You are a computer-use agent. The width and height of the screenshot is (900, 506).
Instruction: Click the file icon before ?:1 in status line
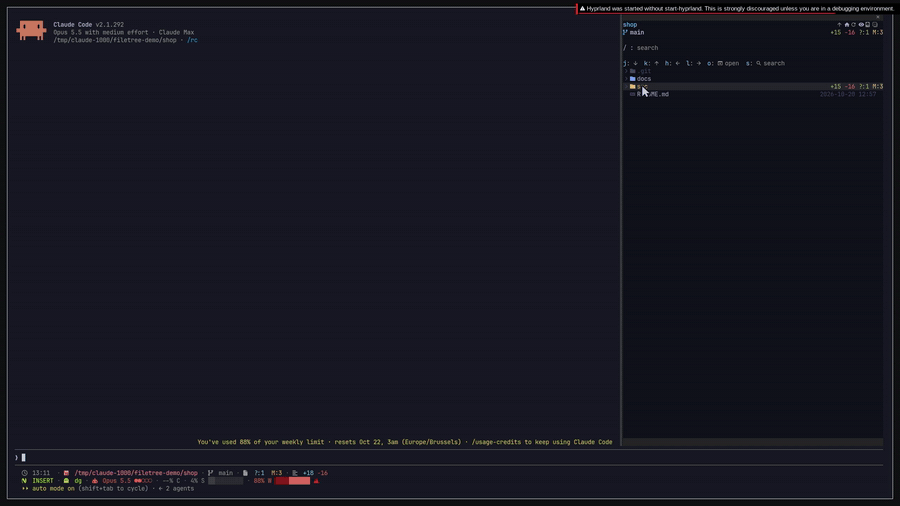click(x=245, y=473)
